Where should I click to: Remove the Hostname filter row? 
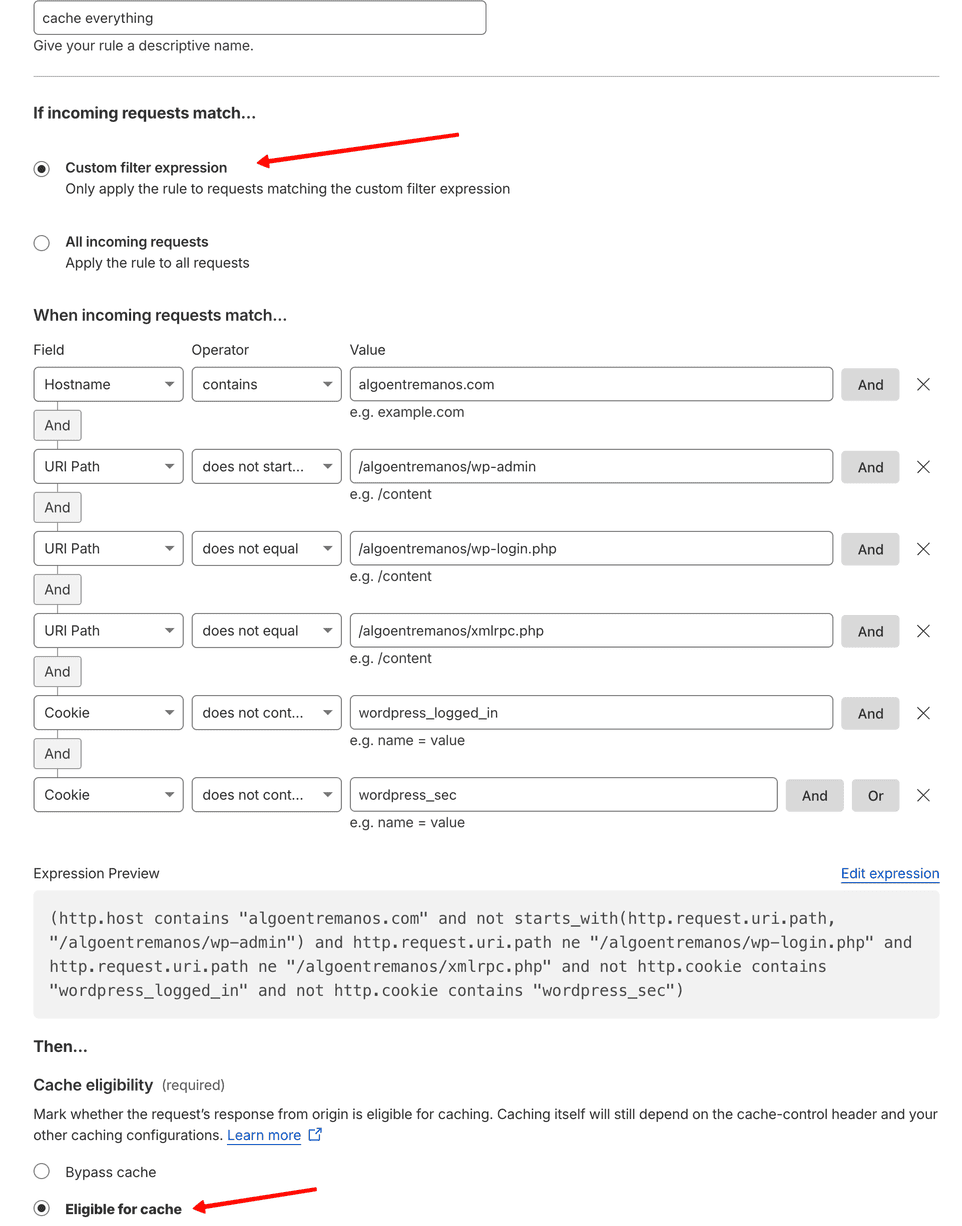tap(923, 384)
